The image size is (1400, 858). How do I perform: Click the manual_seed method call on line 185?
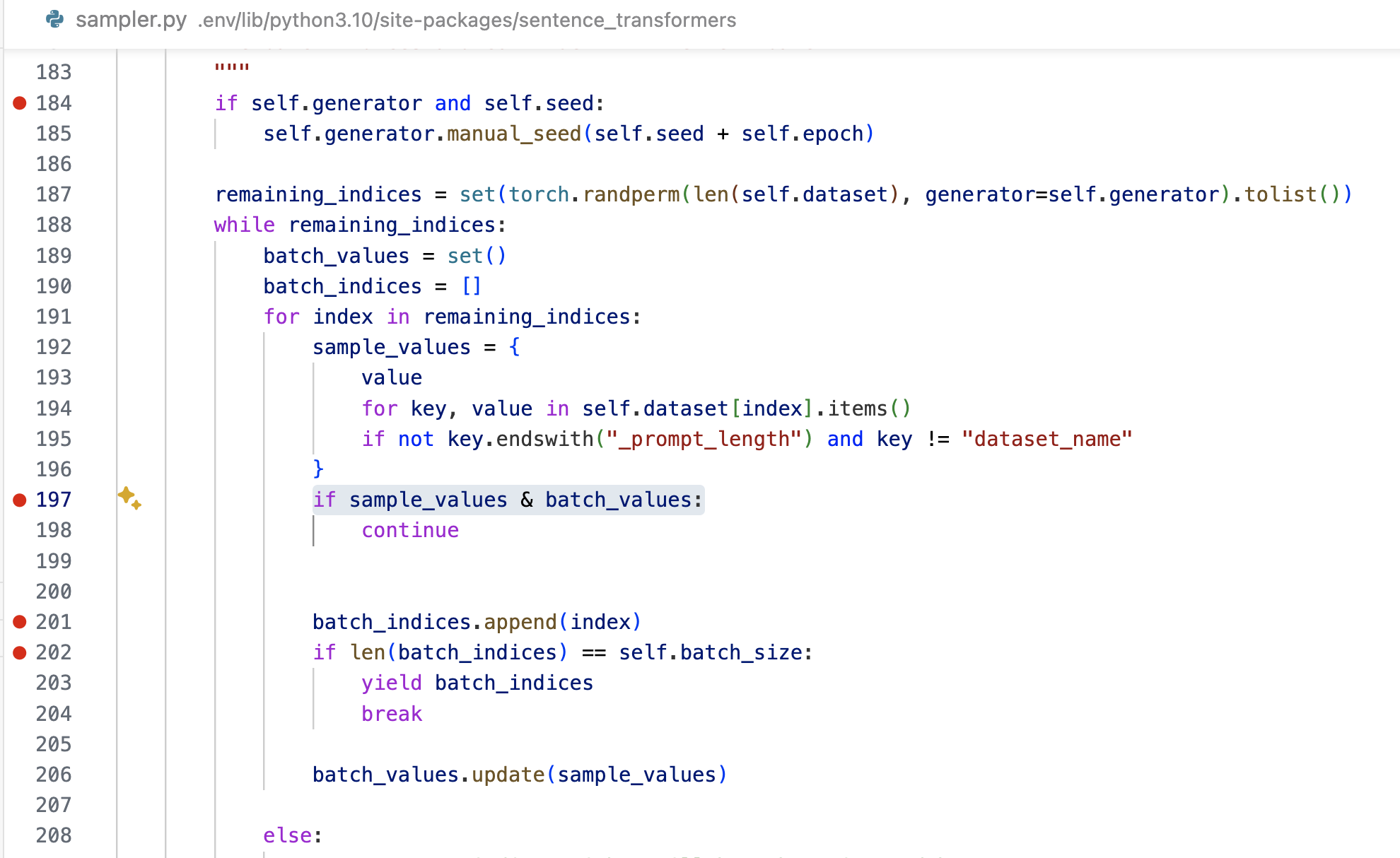click(x=513, y=134)
